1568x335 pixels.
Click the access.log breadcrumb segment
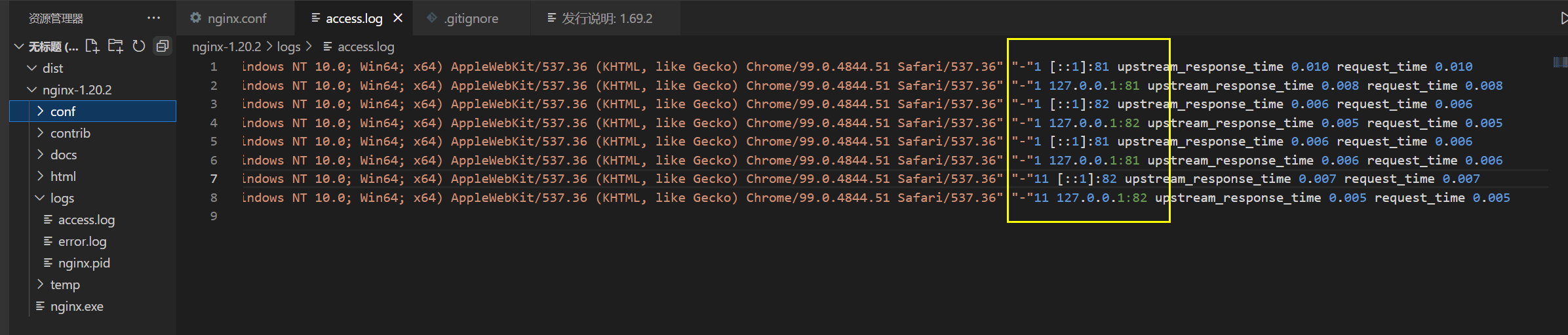[366, 47]
